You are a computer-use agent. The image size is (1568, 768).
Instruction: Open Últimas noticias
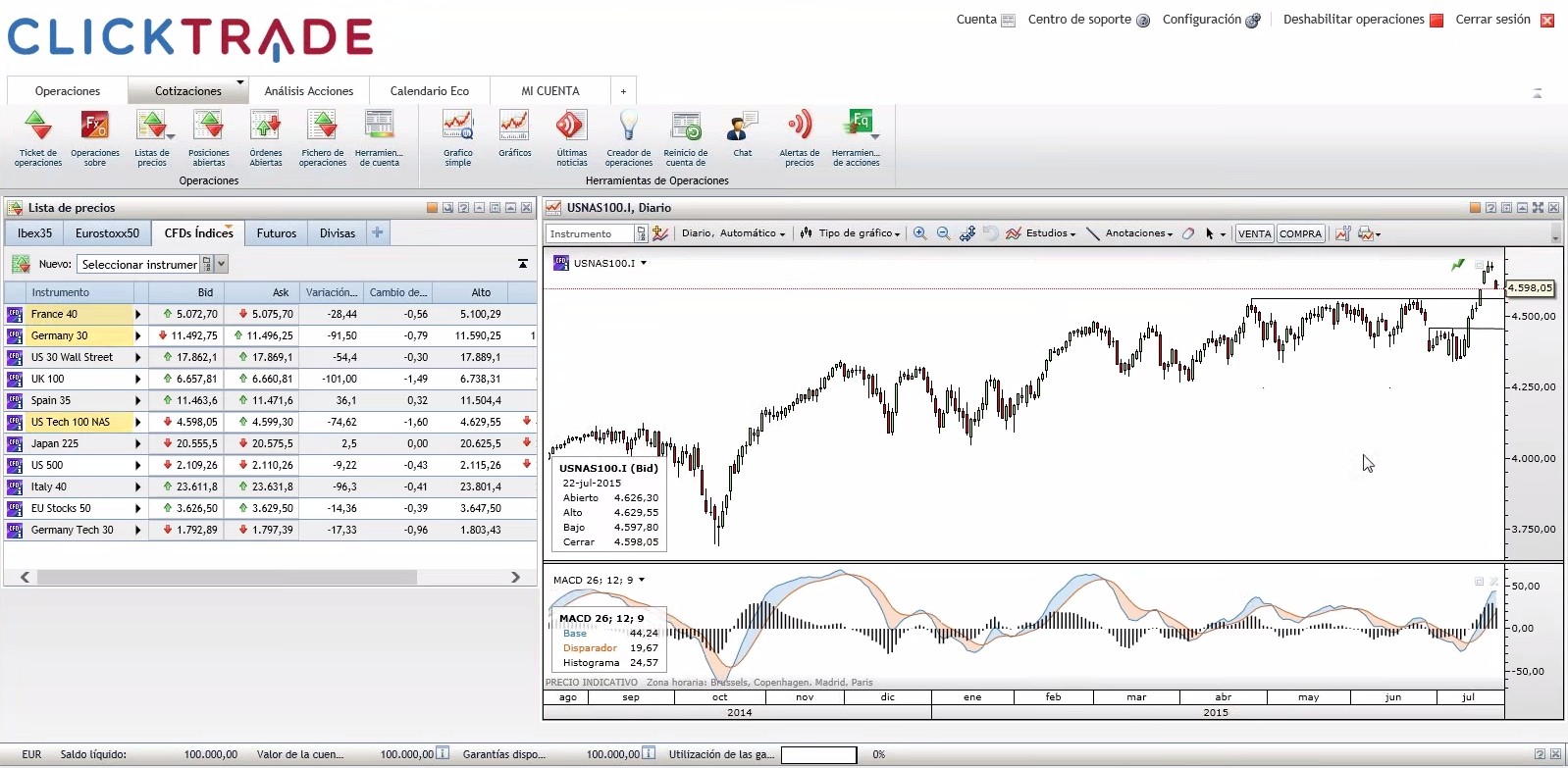pyautogui.click(x=571, y=138)
